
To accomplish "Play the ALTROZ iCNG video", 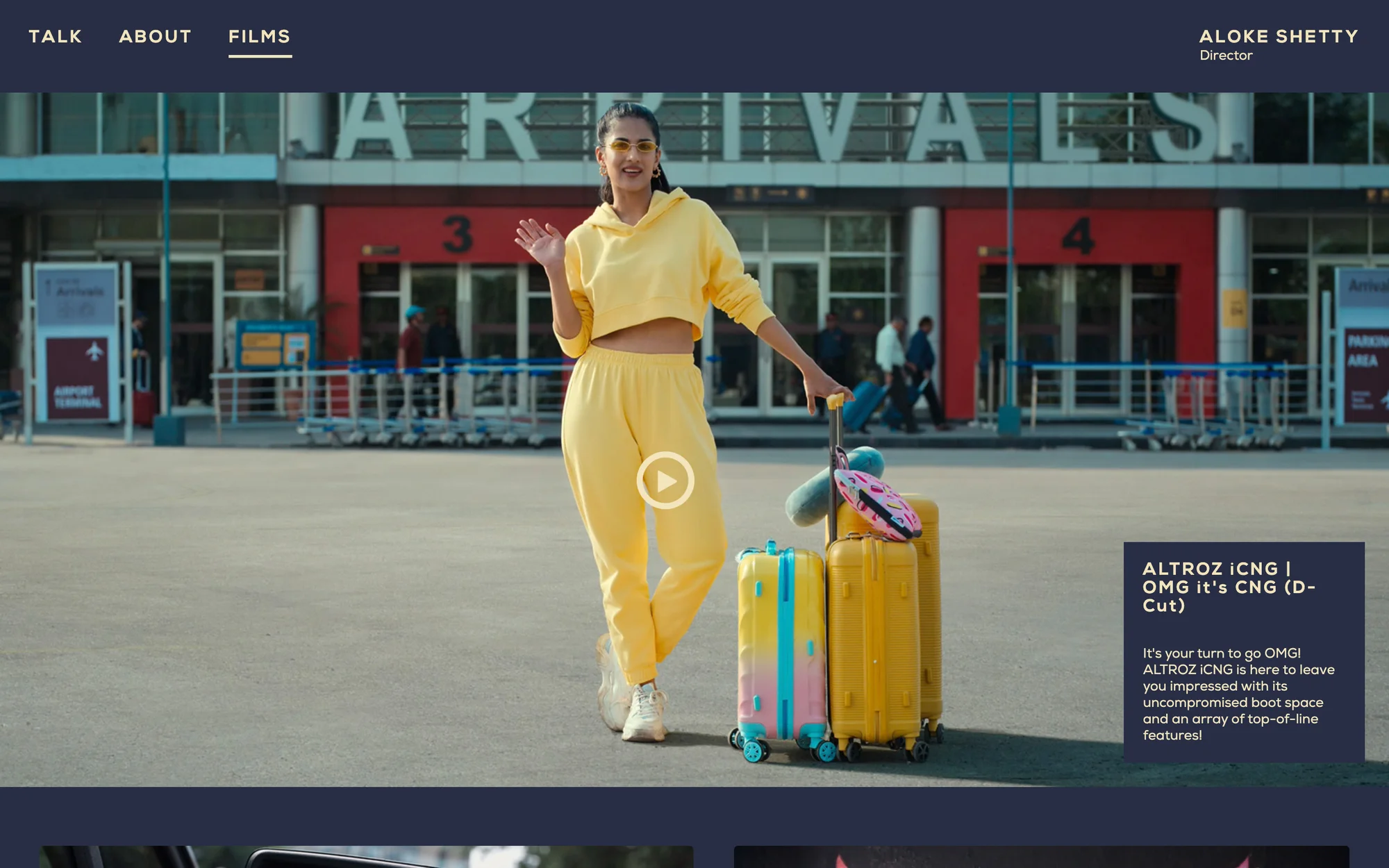I will pos(665,481).
